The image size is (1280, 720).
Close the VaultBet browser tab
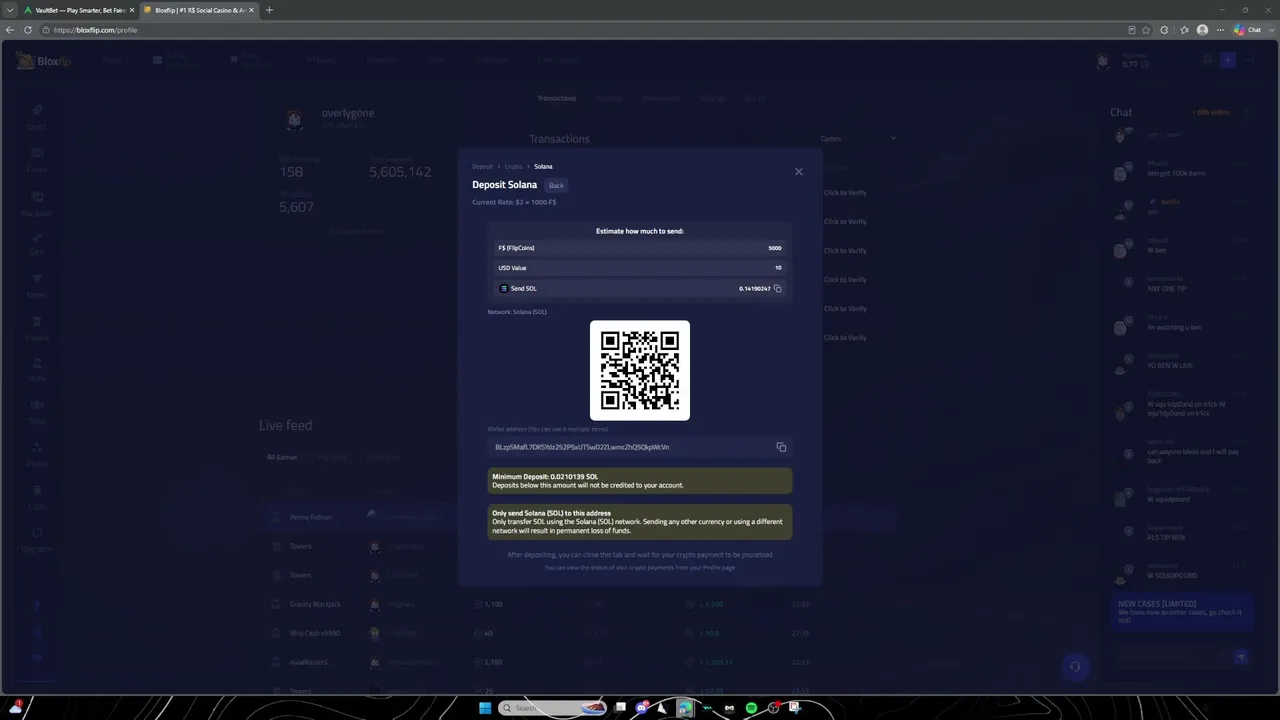[x=130, y=10]
